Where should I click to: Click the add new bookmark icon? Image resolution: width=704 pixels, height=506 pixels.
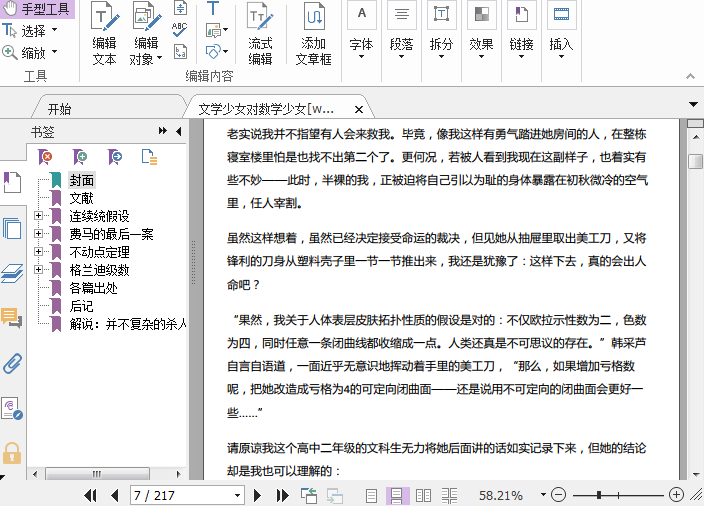[x=81, y=156]
